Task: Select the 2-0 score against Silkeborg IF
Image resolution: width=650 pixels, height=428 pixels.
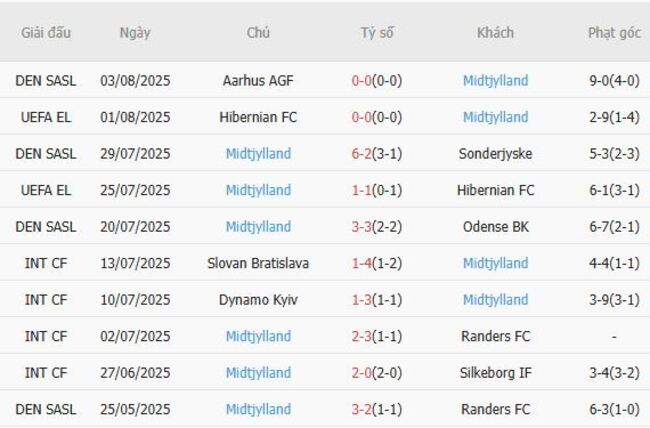Action: (362, 373)
